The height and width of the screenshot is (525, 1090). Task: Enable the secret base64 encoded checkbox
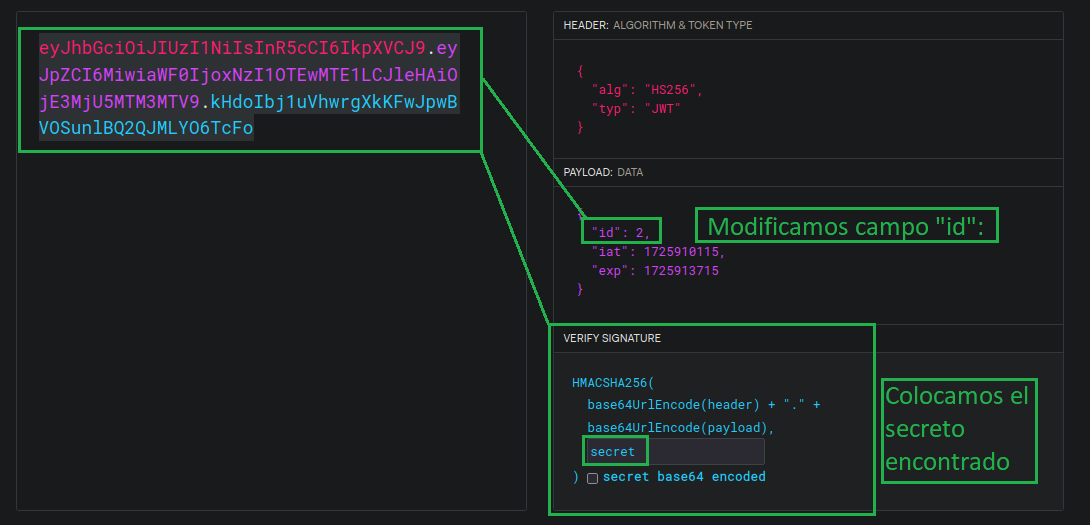pos(592,478)
